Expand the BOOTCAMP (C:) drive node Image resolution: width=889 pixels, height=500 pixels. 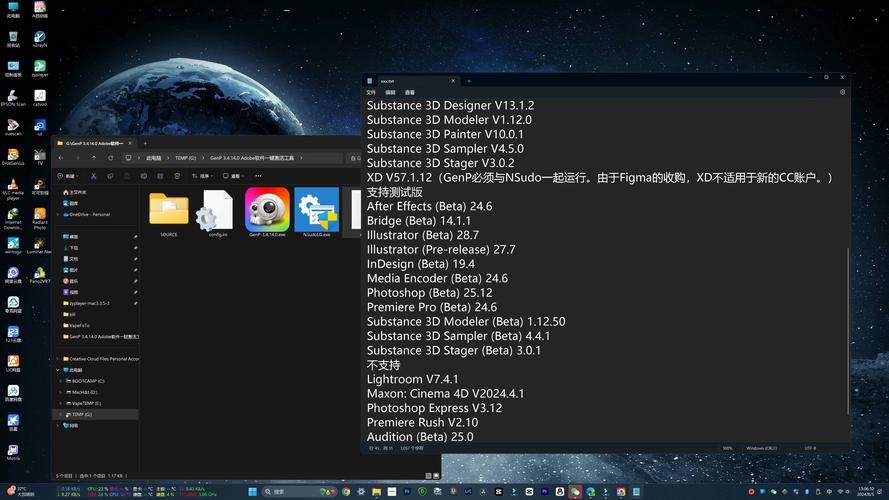point(61,381)
